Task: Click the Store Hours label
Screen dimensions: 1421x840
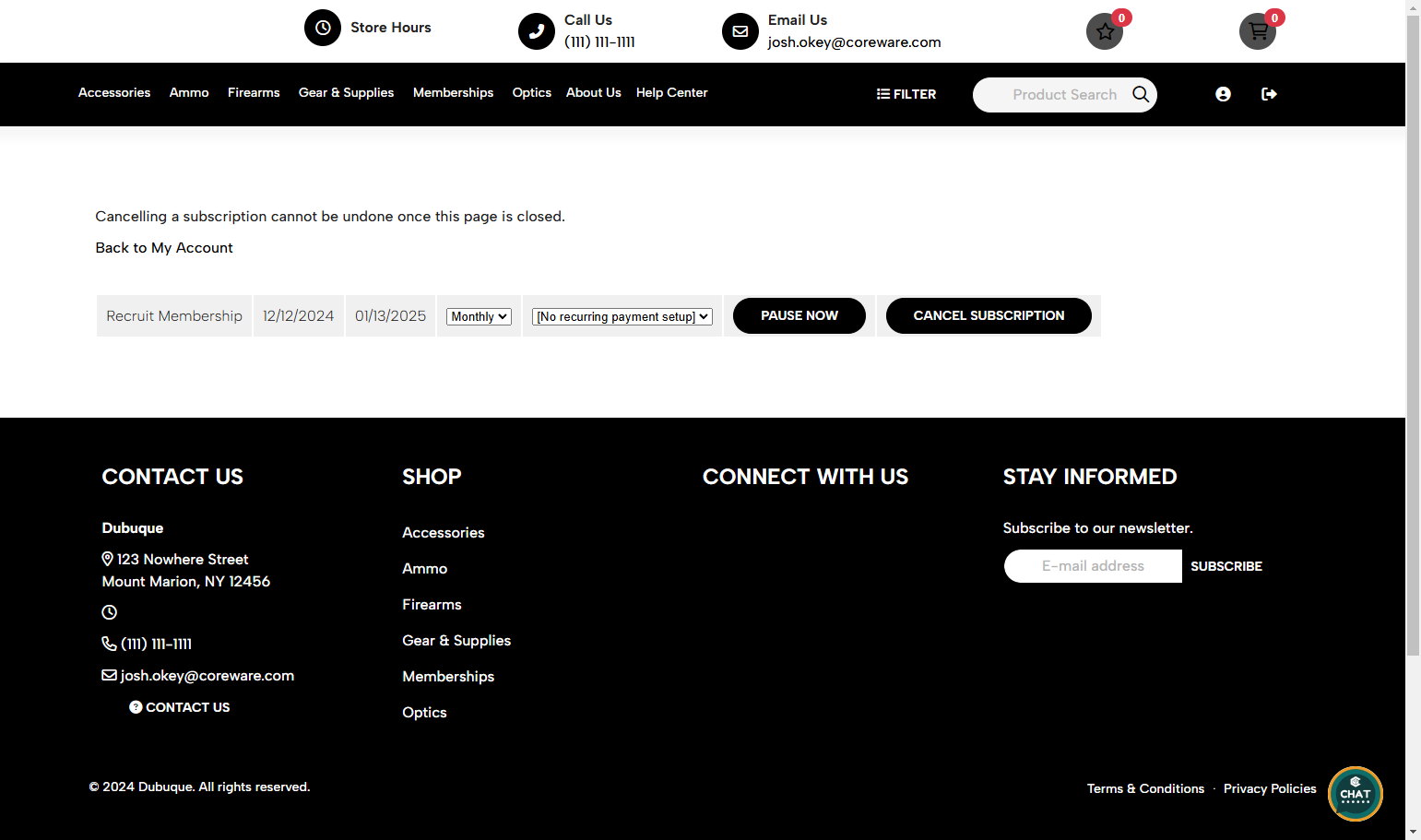Action: pyautogui.click(x=391, y=28)
